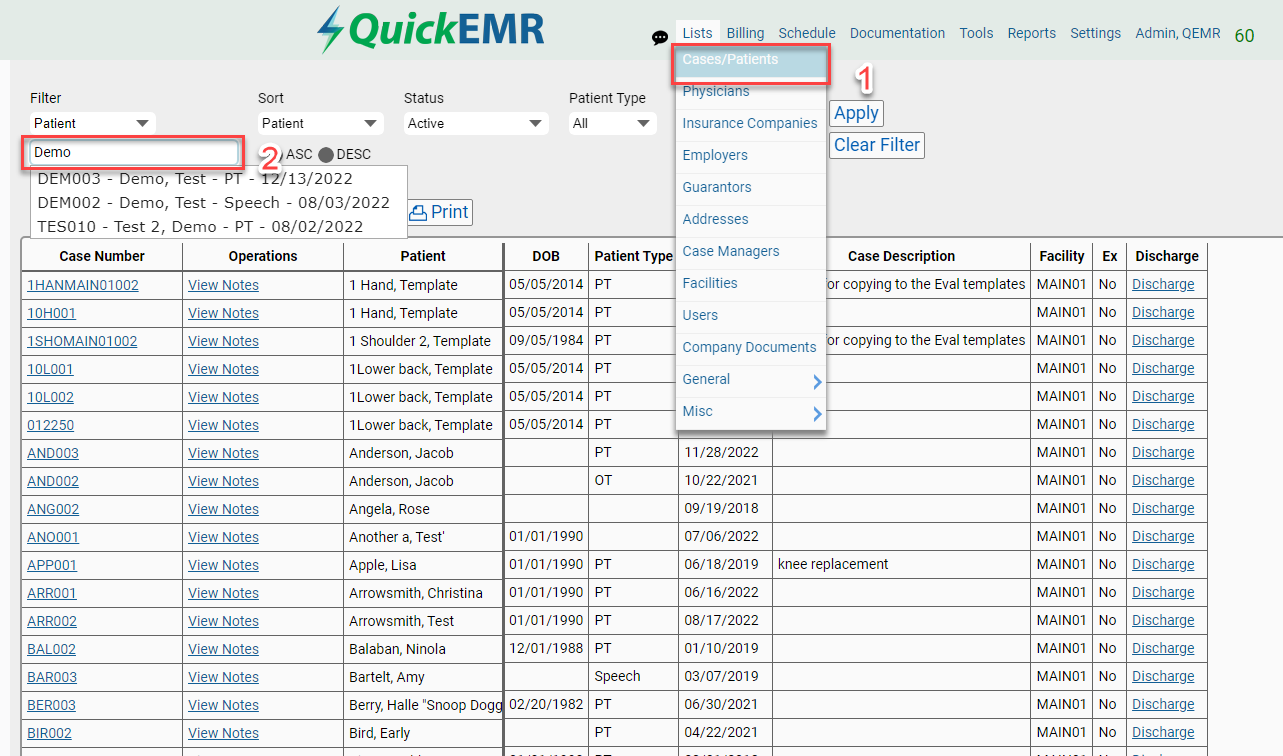
Task: Open the Schedule menu
Action: point(807,33)
